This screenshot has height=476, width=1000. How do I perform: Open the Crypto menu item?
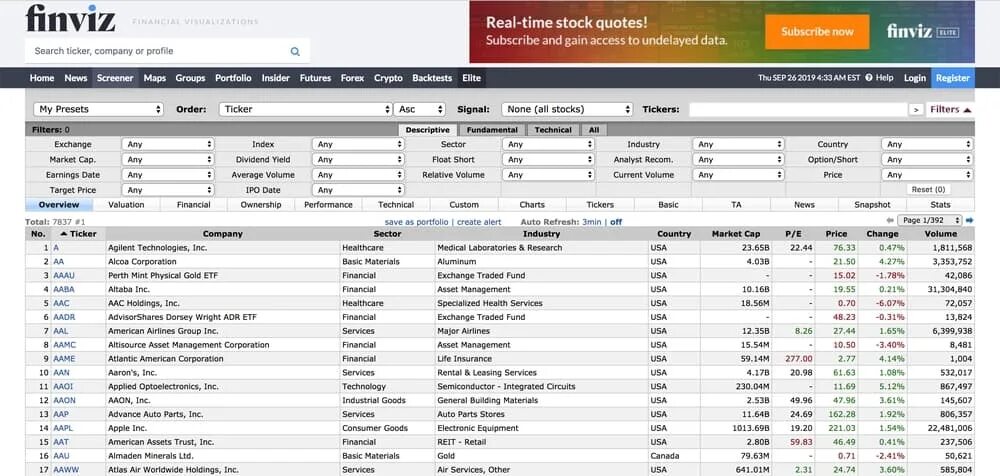coord(388,78)
